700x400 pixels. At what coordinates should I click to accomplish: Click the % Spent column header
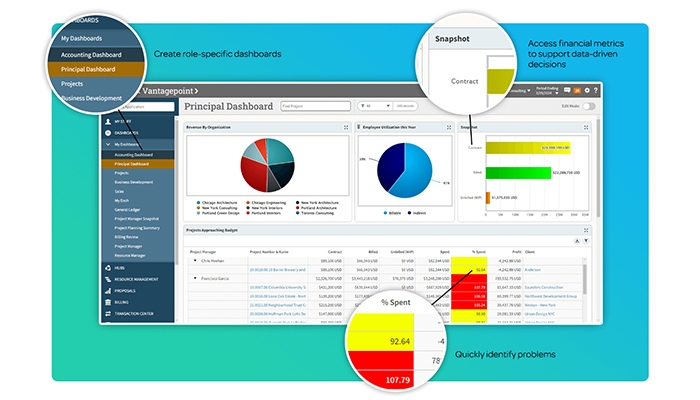pyautogui.click(x=479, y=252)
